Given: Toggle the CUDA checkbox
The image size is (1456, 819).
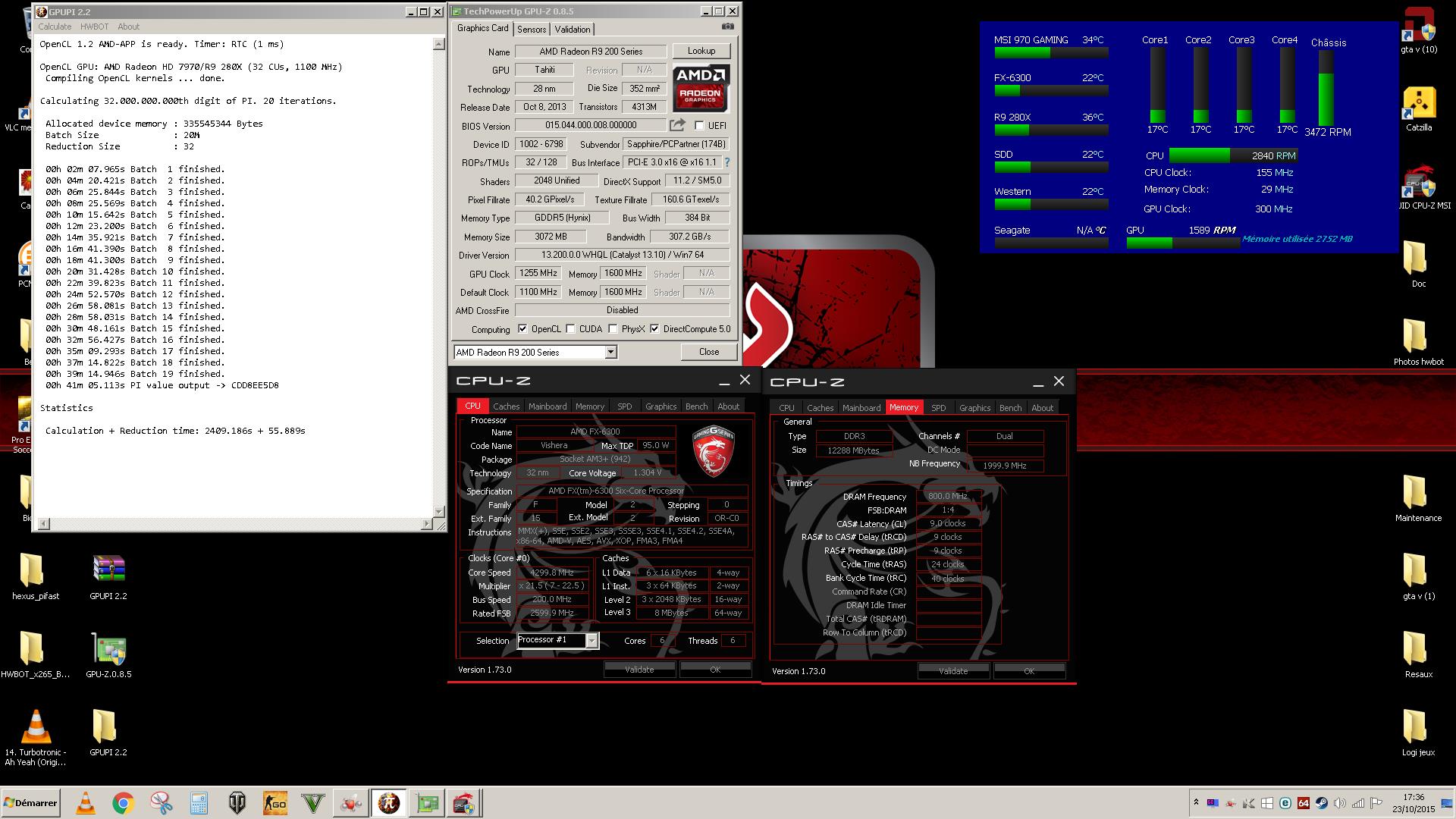Looking at the screenshot, I should pyautogui.click(x=570, y=329).
